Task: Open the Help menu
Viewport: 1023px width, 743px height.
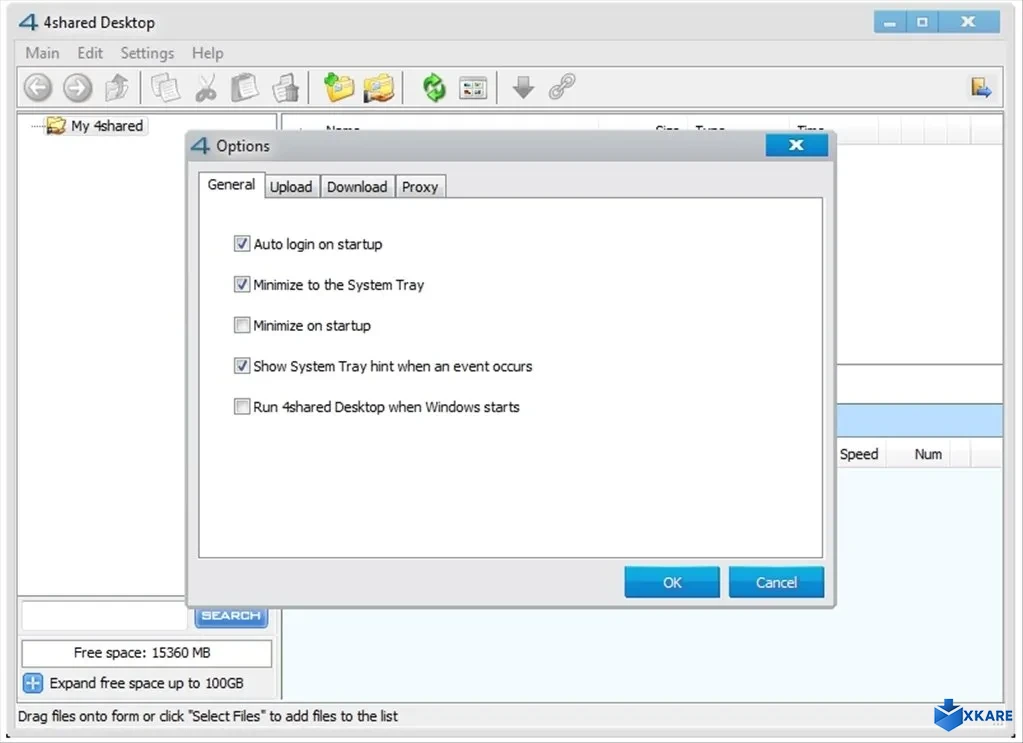Action: coord(207,53)
